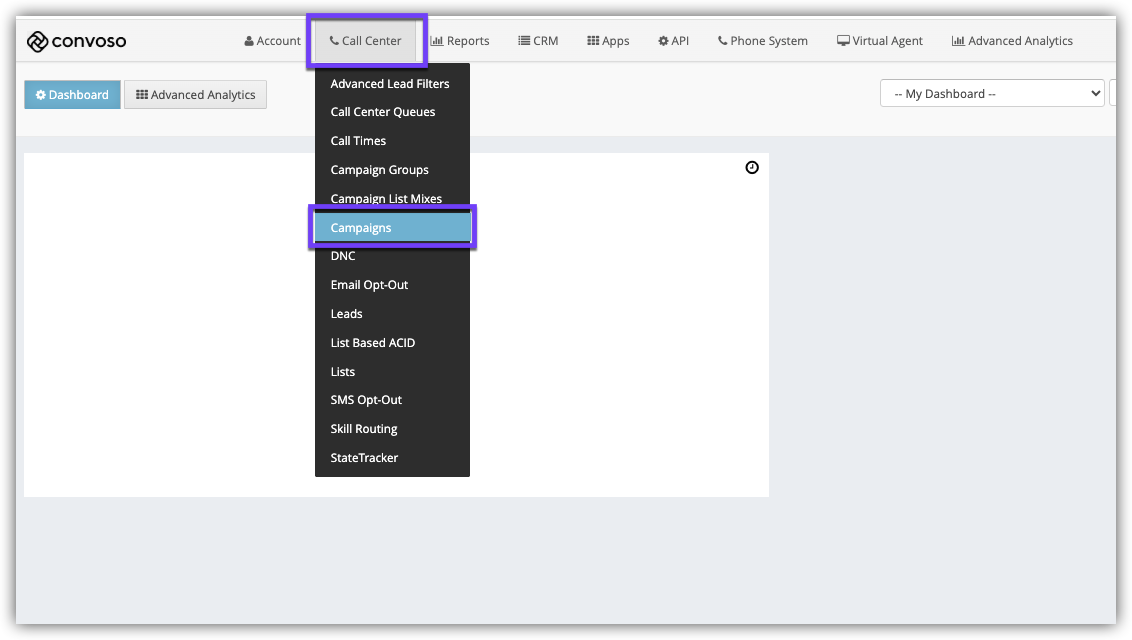This screenshot has width=1132, height=640.
Task: Select Campaign Groups entry
Action: point(392,170)
